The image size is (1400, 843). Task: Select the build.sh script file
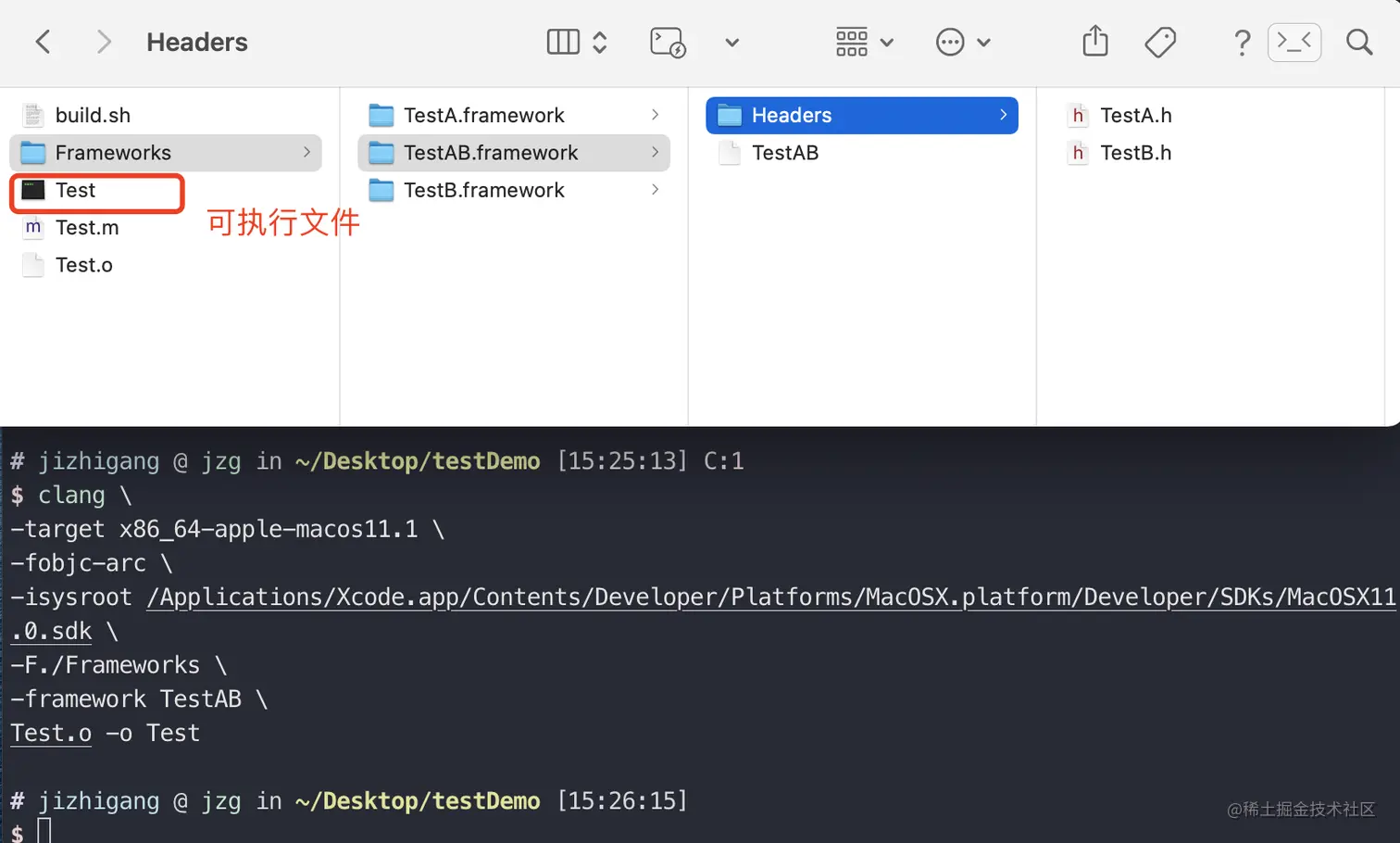click(x=93, y=116)
